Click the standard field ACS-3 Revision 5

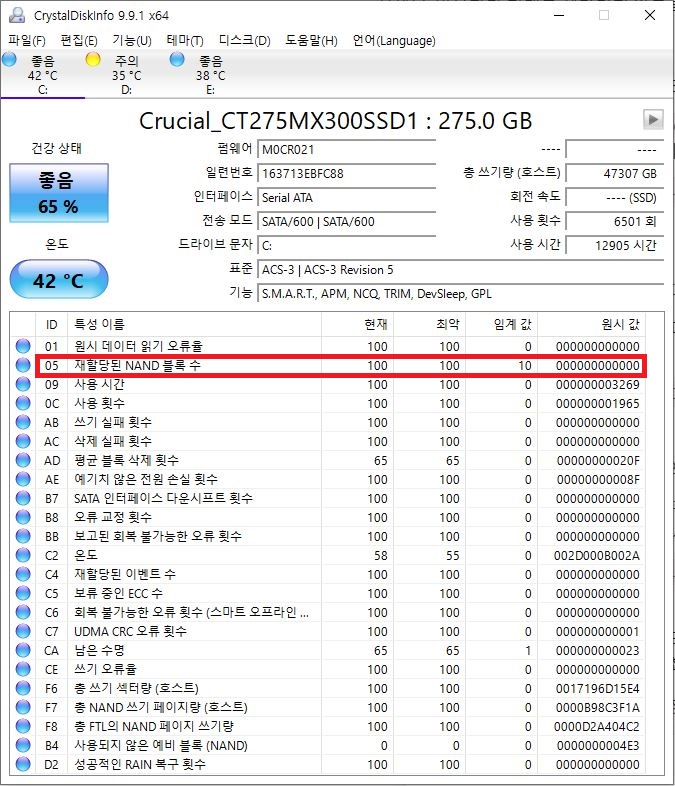point(461,270)
